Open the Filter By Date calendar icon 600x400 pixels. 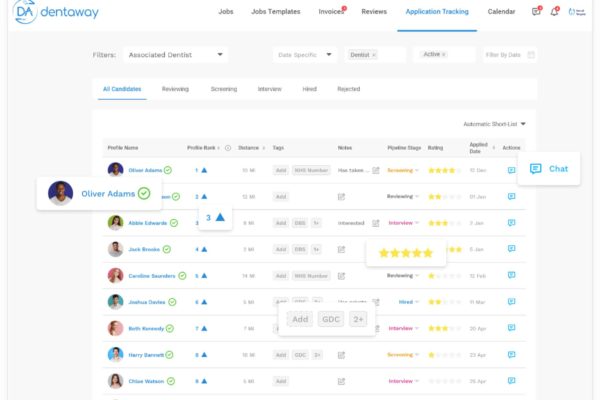click(531, 55)
